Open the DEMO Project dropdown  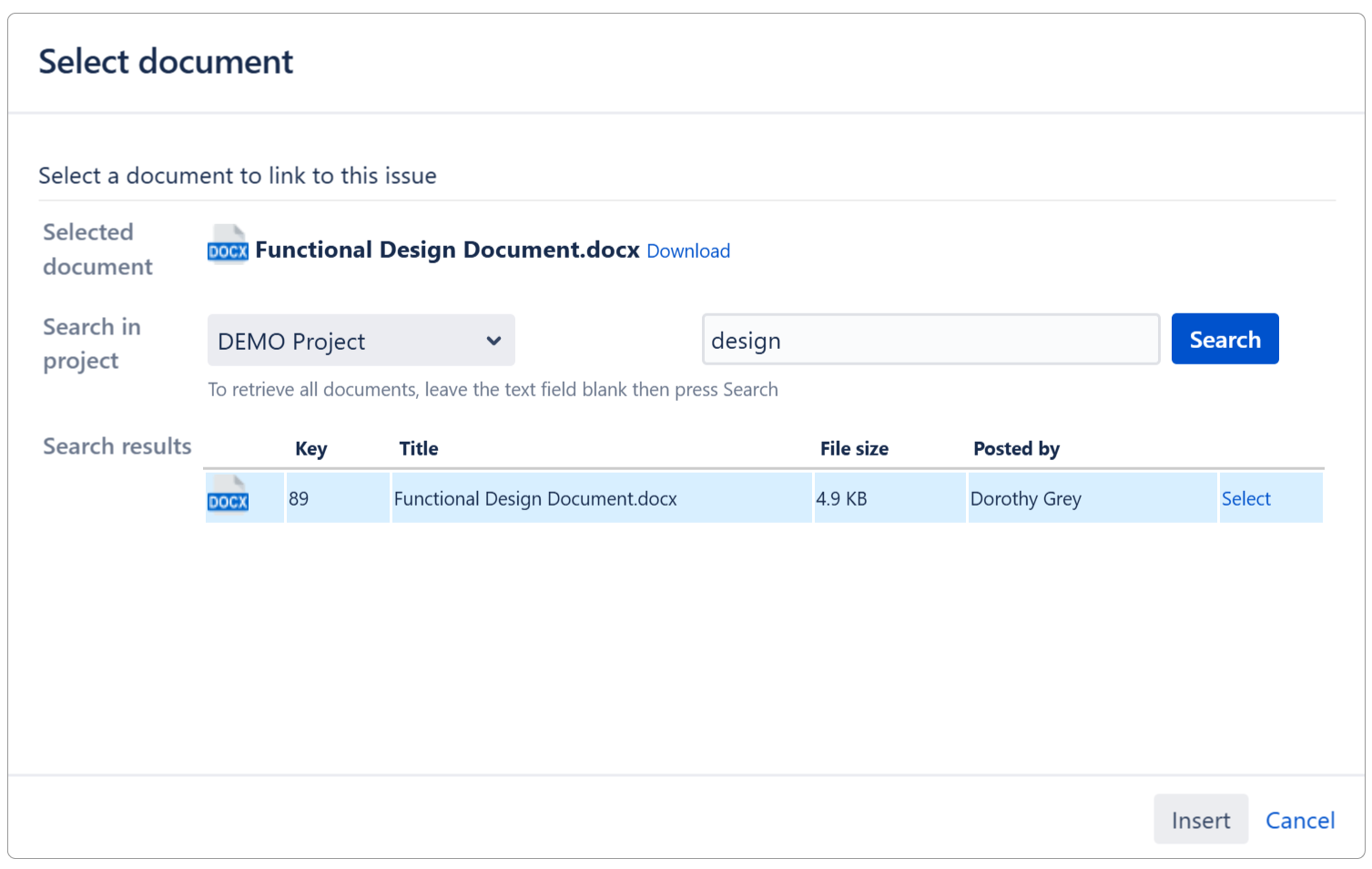pos(361,340)
